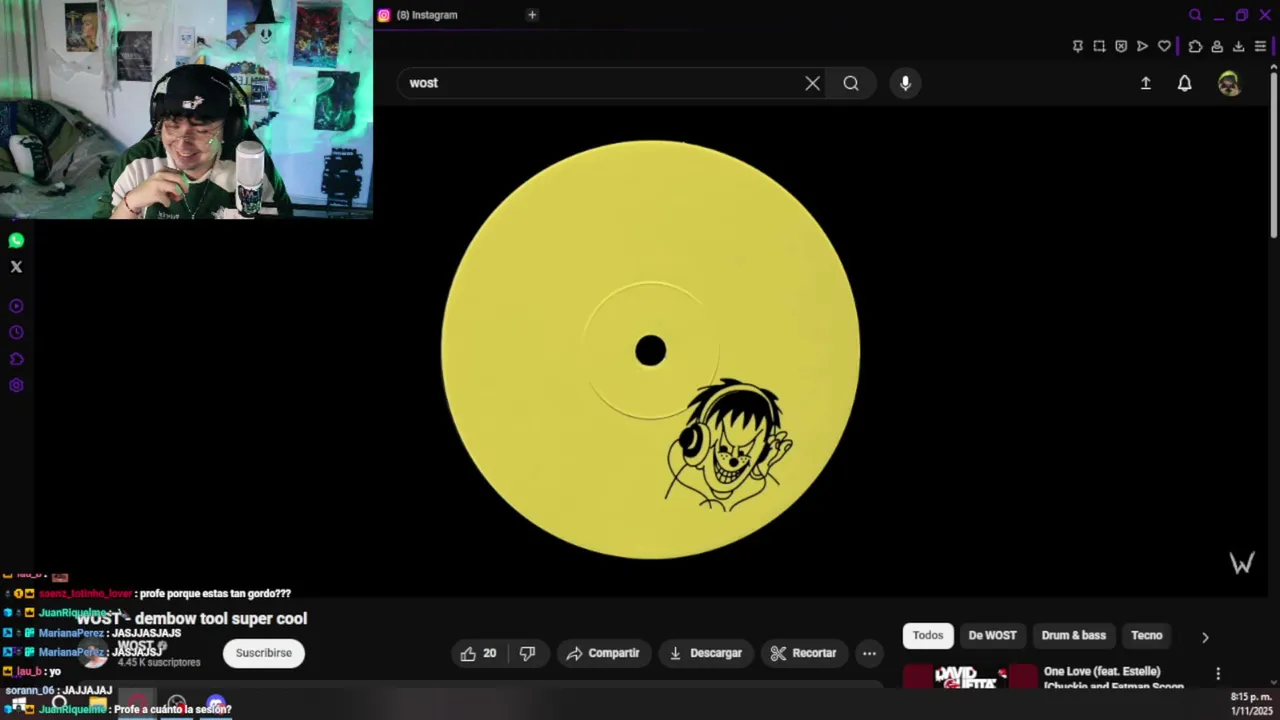This screenshot has height=720, width=1280.
Task: Open YouTube create upload icon
Action: (1146, 83)
